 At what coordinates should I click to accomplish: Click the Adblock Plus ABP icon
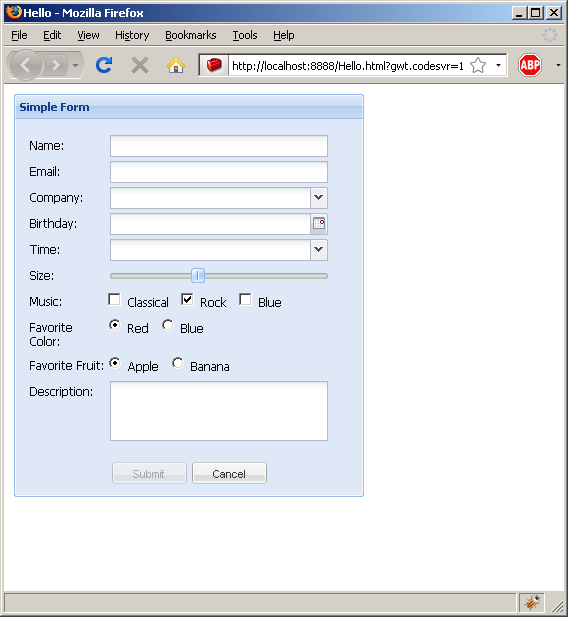coord(530,65)
